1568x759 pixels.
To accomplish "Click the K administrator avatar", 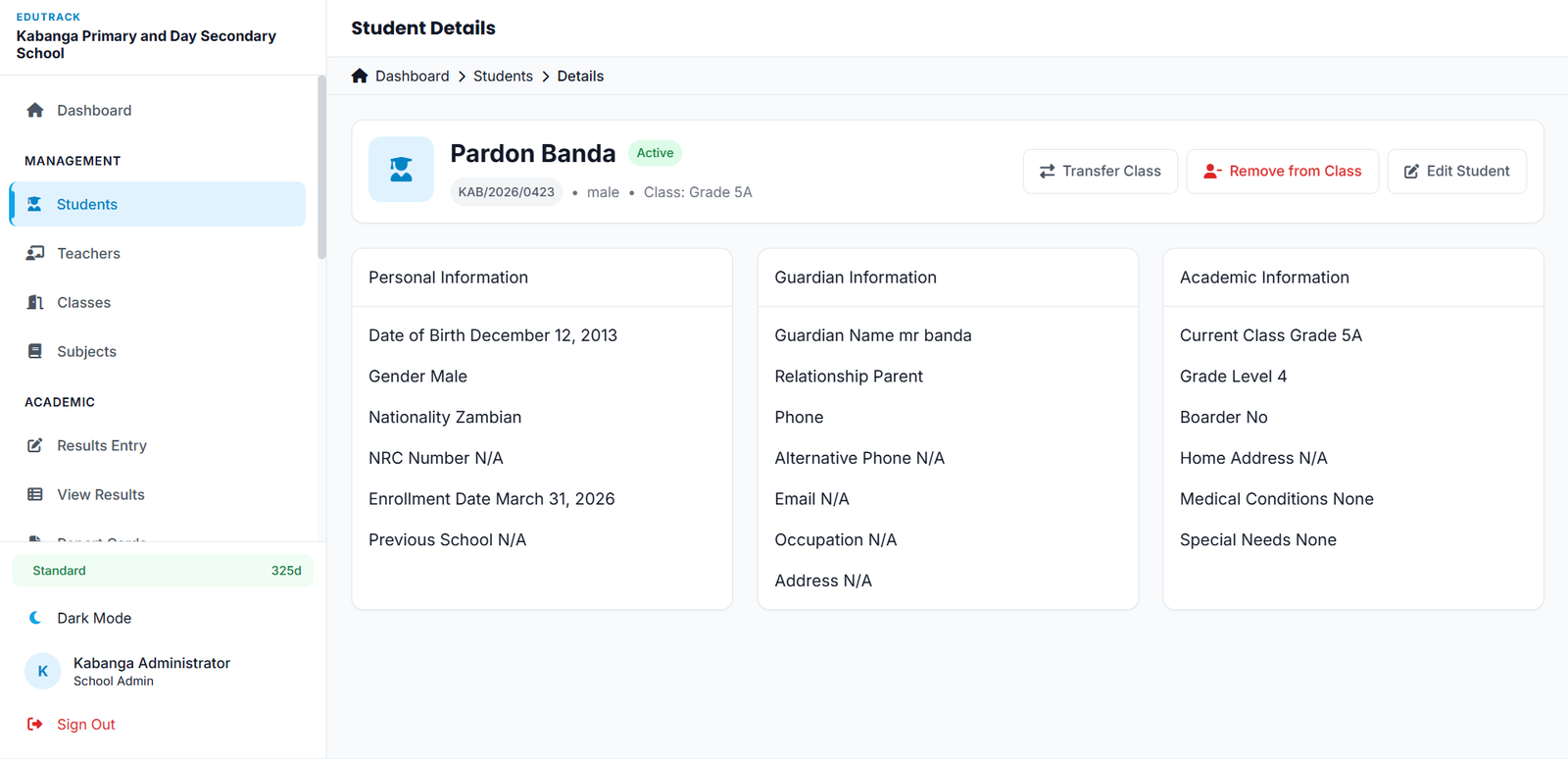I will [43, 671].
